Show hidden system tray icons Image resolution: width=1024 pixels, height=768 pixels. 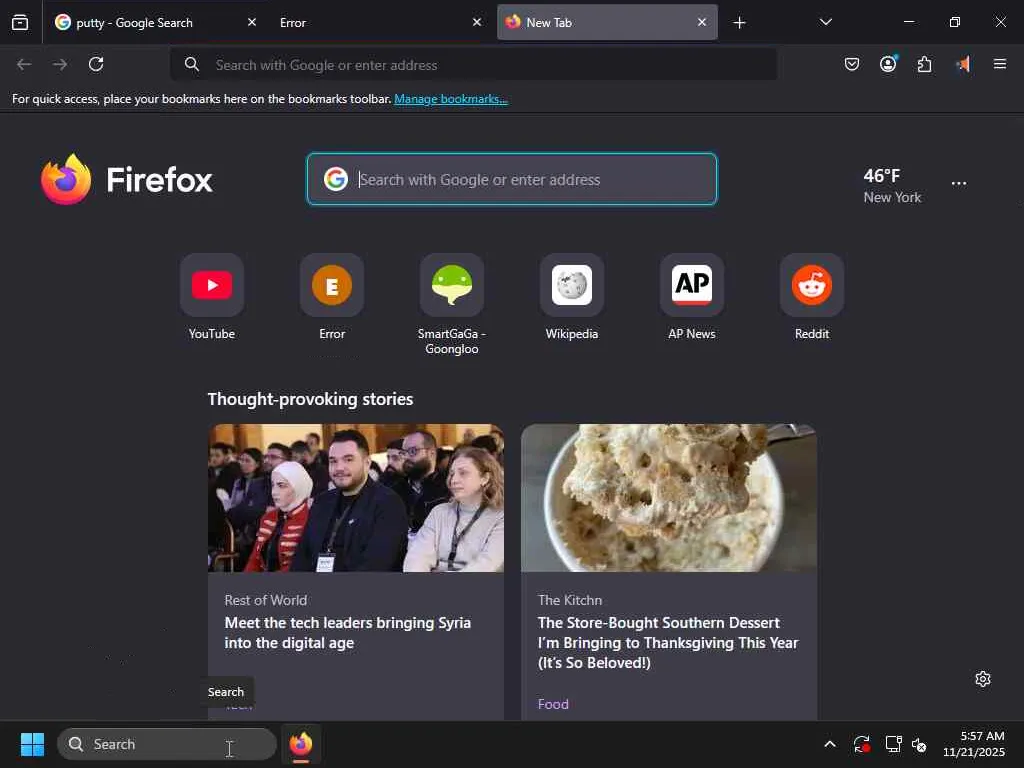829,744
